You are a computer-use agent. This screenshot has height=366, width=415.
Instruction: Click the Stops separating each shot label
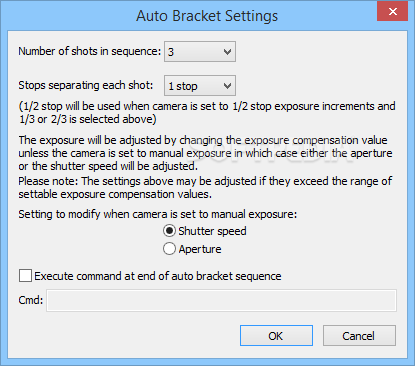86,85
